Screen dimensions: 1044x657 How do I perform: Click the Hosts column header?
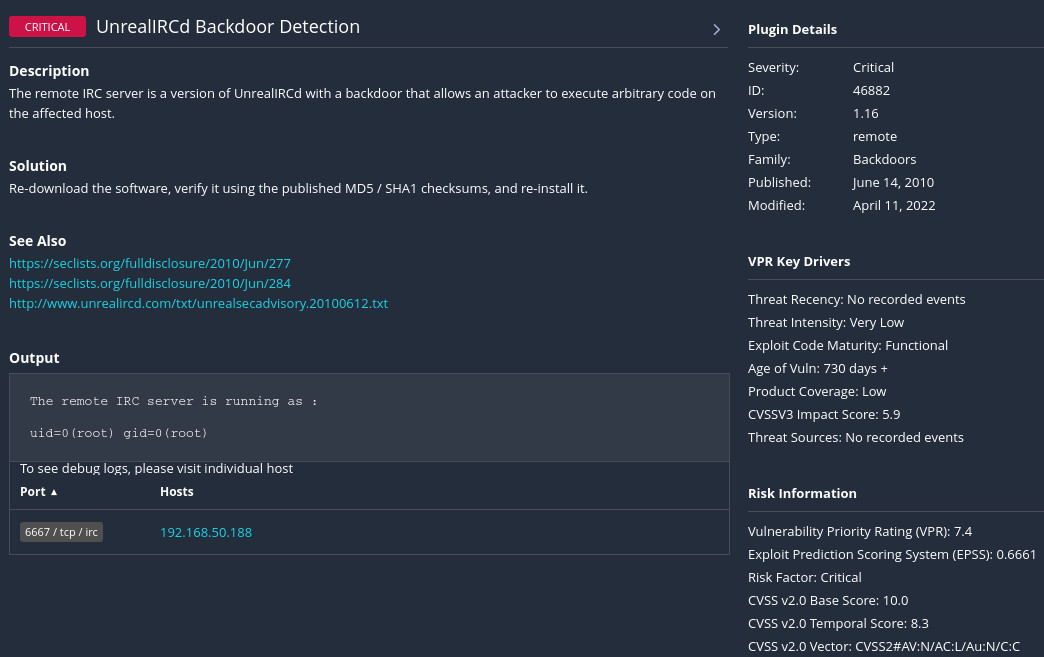[x=177, y=492]
